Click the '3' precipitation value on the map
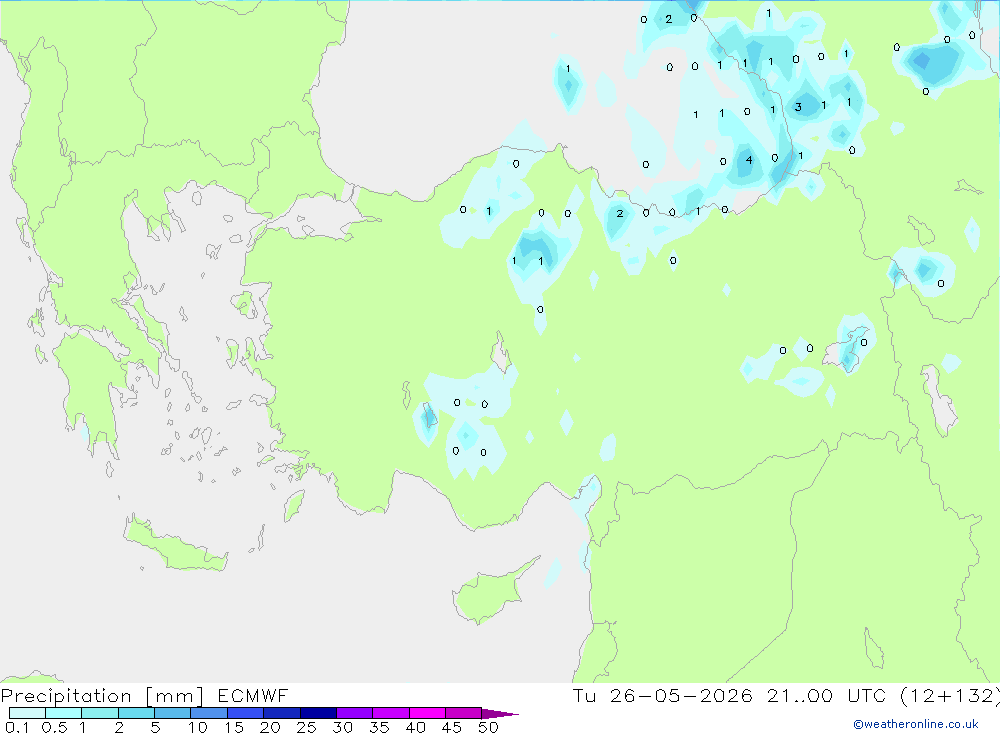 point(798,107)
